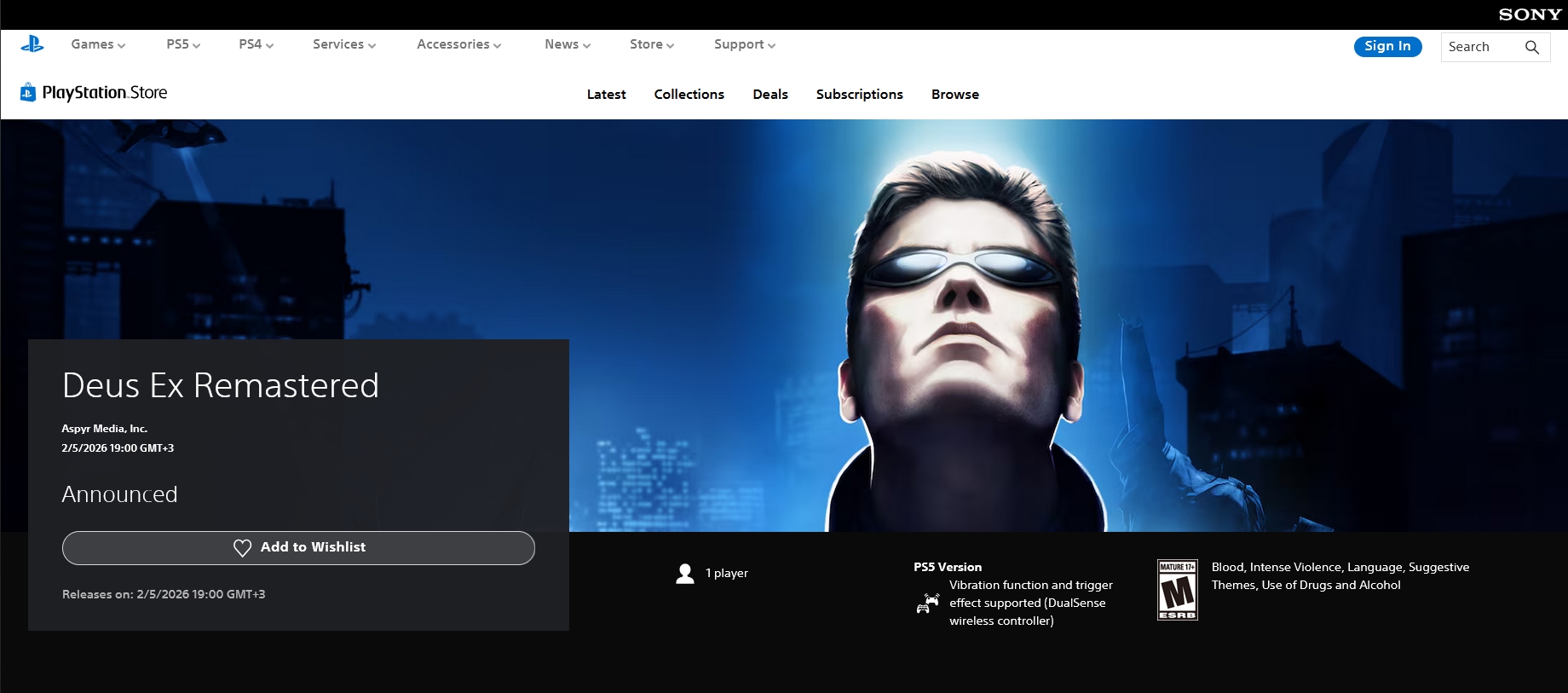1568x693 pixels.
Task: Expand the Store dropdown menu
Action: tap(652, 44)
